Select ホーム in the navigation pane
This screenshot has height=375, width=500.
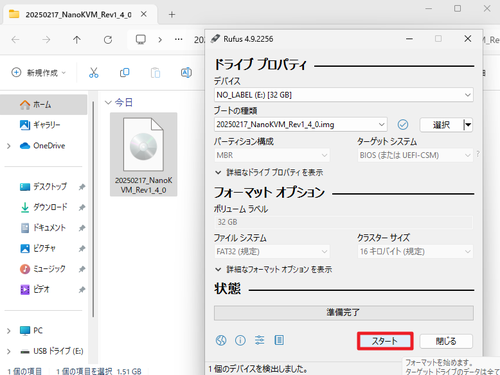[x=43, y=105]
